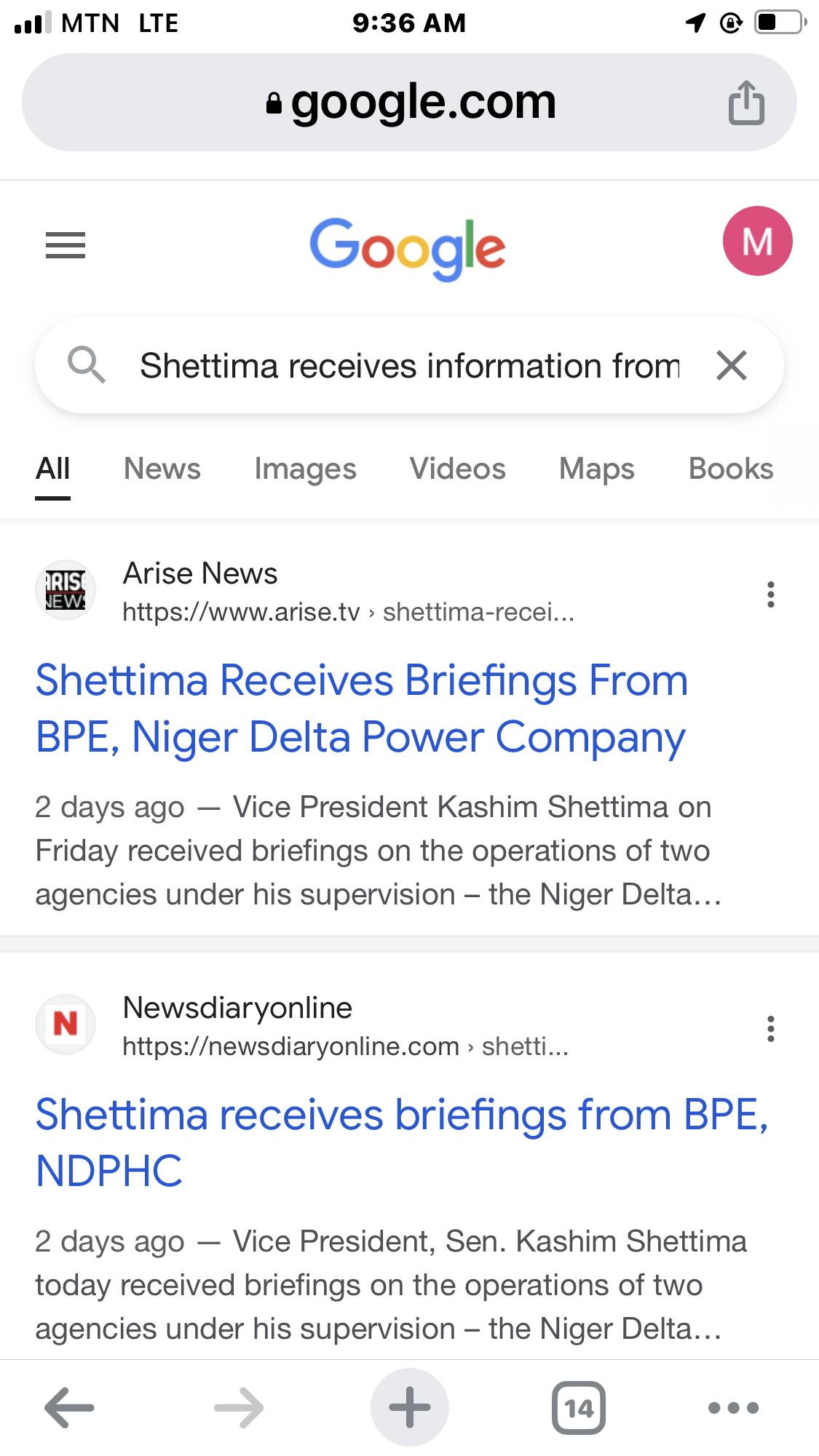The height and width of the screenshot is (1456, 819).
Task: Tap the share icon in address bar
Action: (746, 103)
